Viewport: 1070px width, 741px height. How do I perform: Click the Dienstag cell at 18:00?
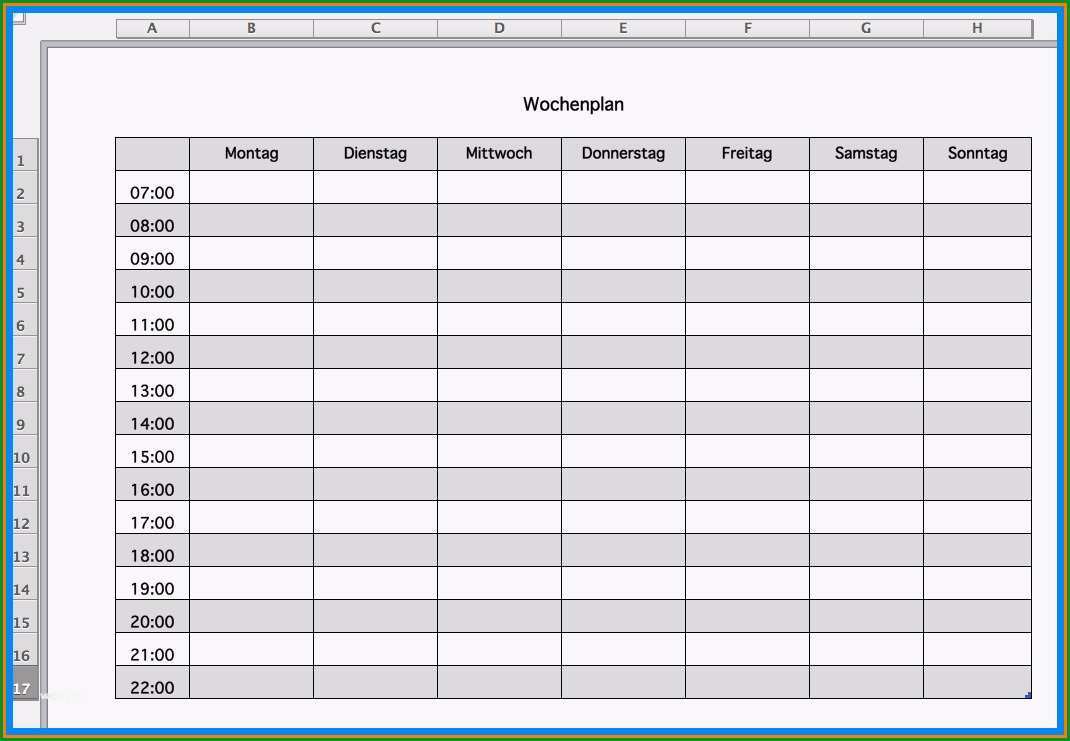(x=375, y=550)
